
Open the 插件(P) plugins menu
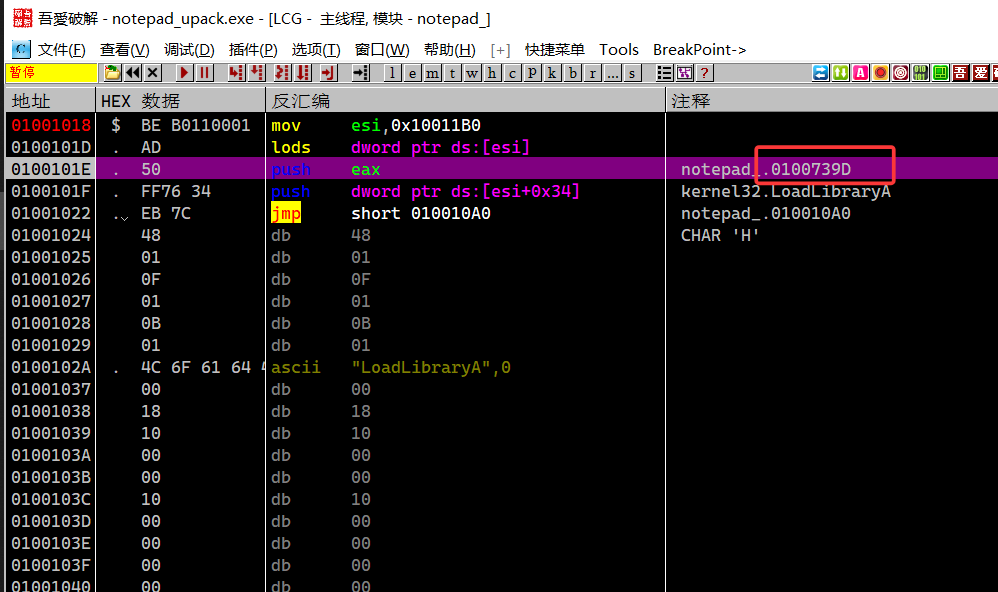pyautogui.click(x=253, y=49)
